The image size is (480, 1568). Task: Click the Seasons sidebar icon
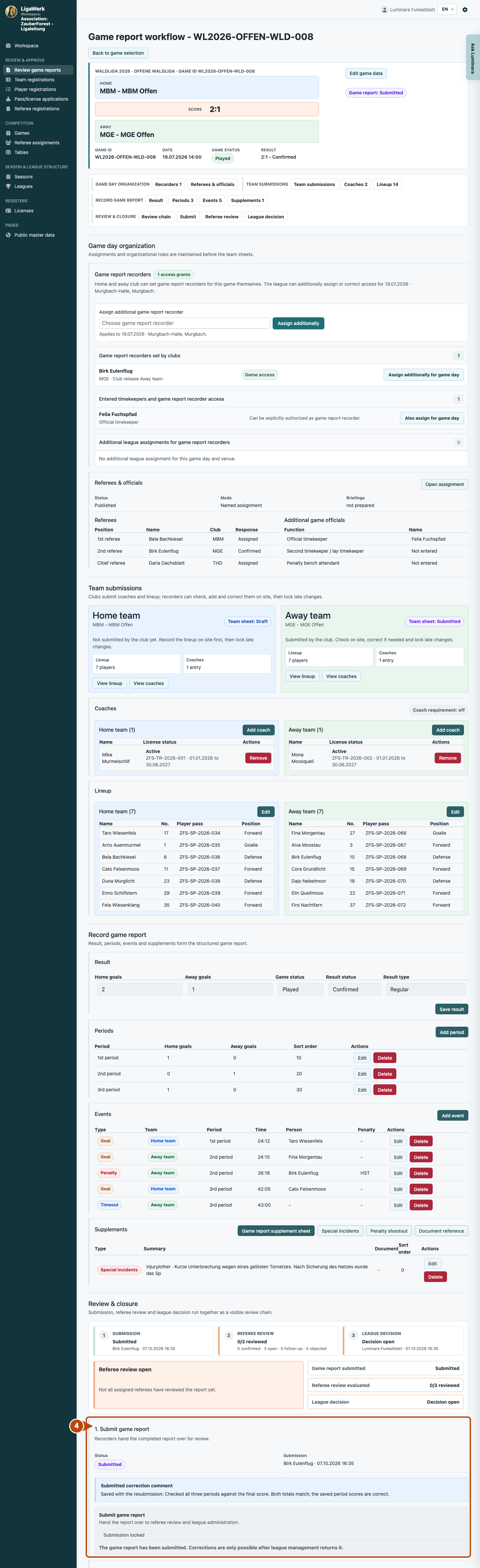click(x=9, y=177)
